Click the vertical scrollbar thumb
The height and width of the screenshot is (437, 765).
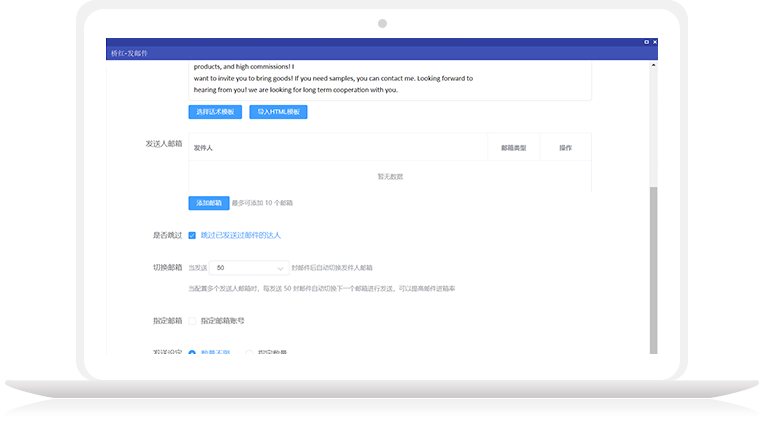click(654, 270)
